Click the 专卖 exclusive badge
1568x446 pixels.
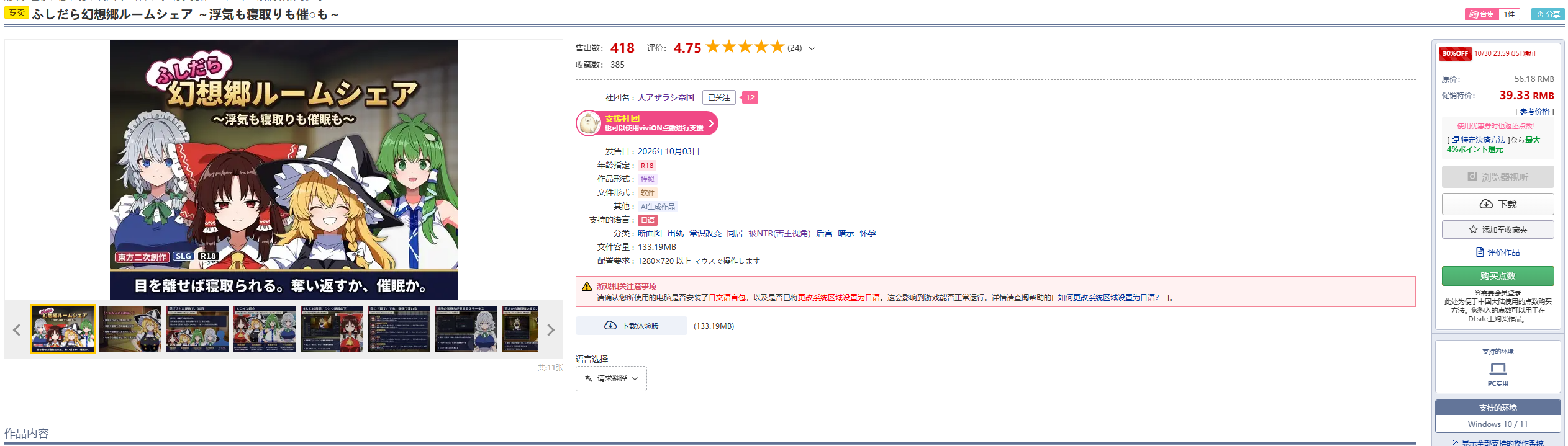pos(17,12)
